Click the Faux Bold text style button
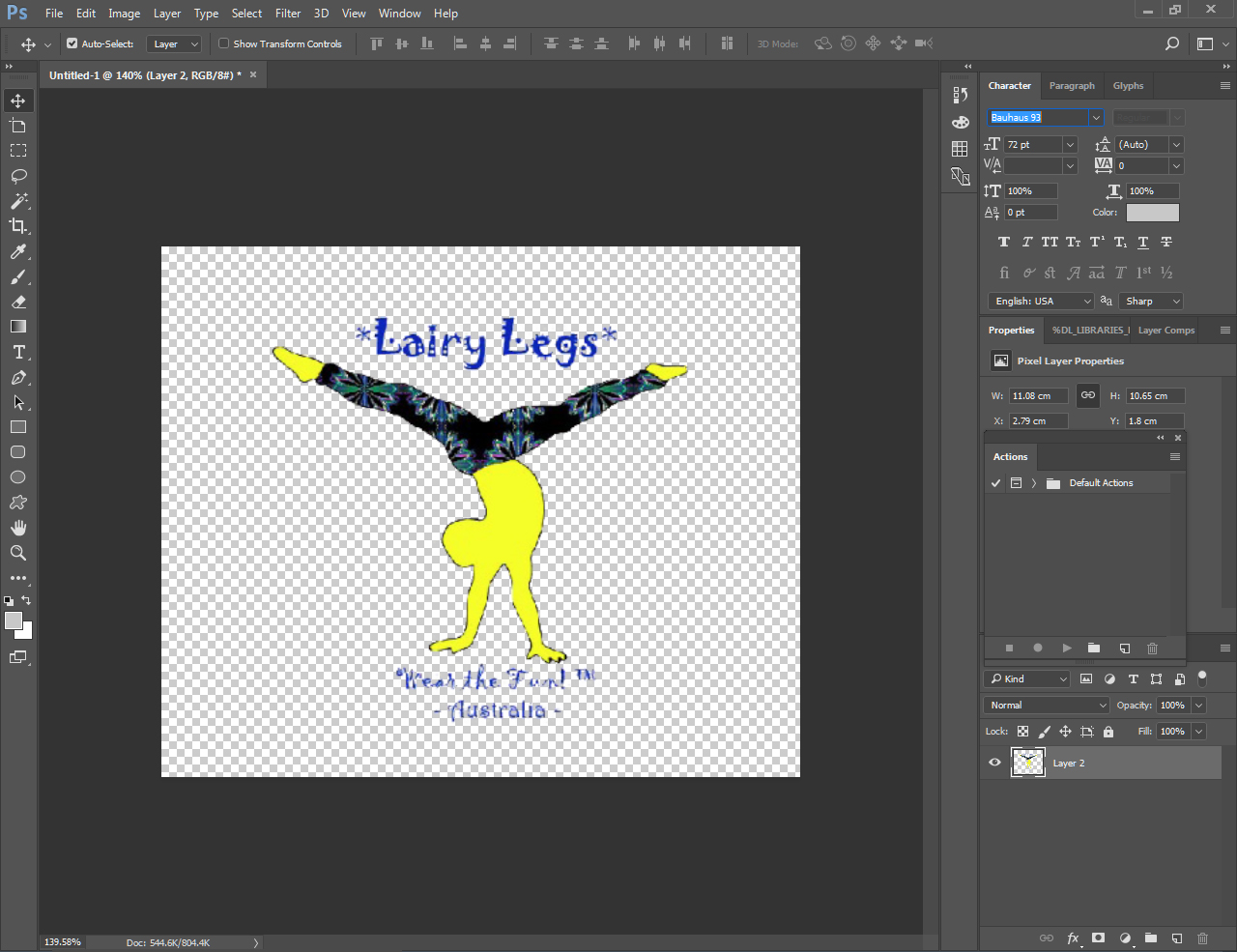1237x952 pixels. tap(1004, 243)
